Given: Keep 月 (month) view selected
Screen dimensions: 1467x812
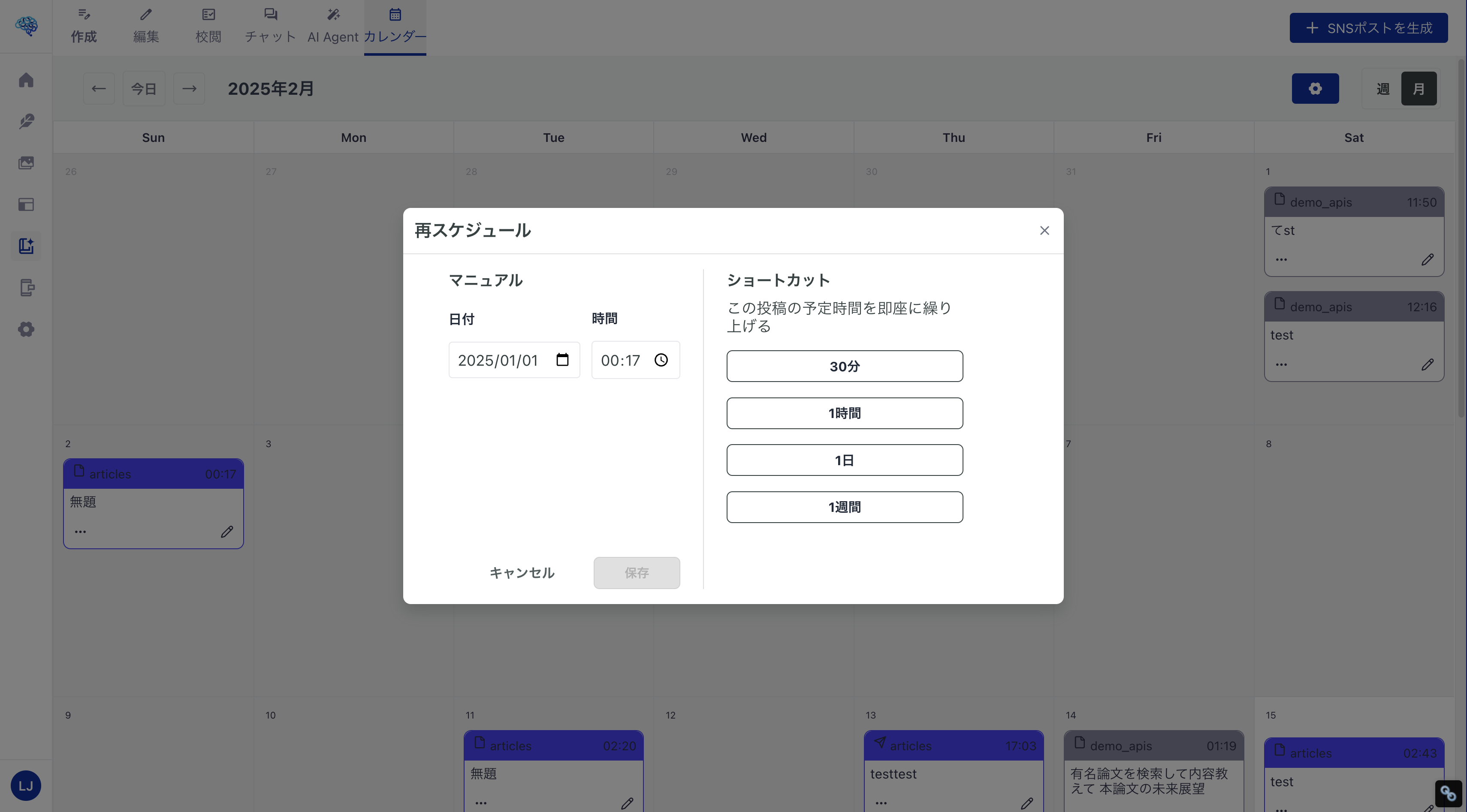Looking at the screenshot, I should click(1419, 88).
